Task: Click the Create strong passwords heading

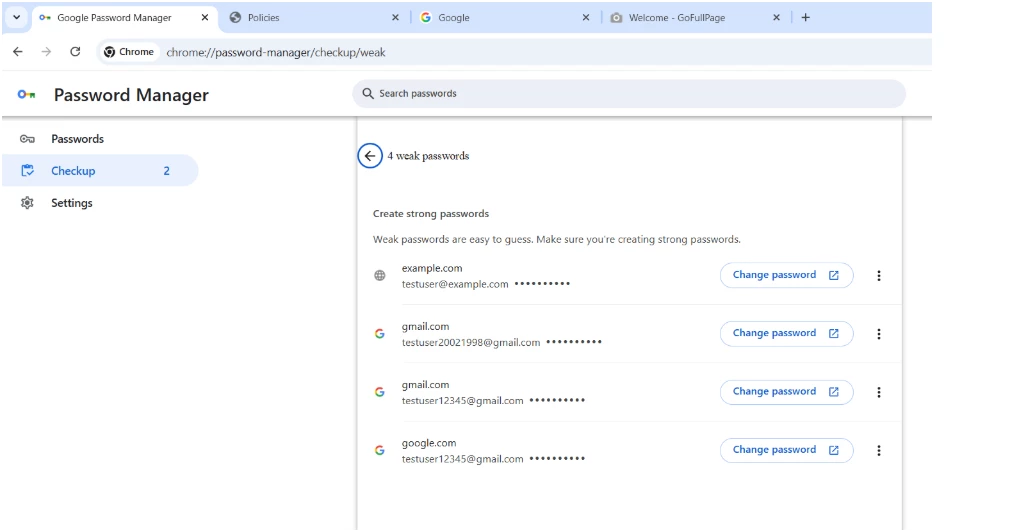Action: (x=431, y=213)
